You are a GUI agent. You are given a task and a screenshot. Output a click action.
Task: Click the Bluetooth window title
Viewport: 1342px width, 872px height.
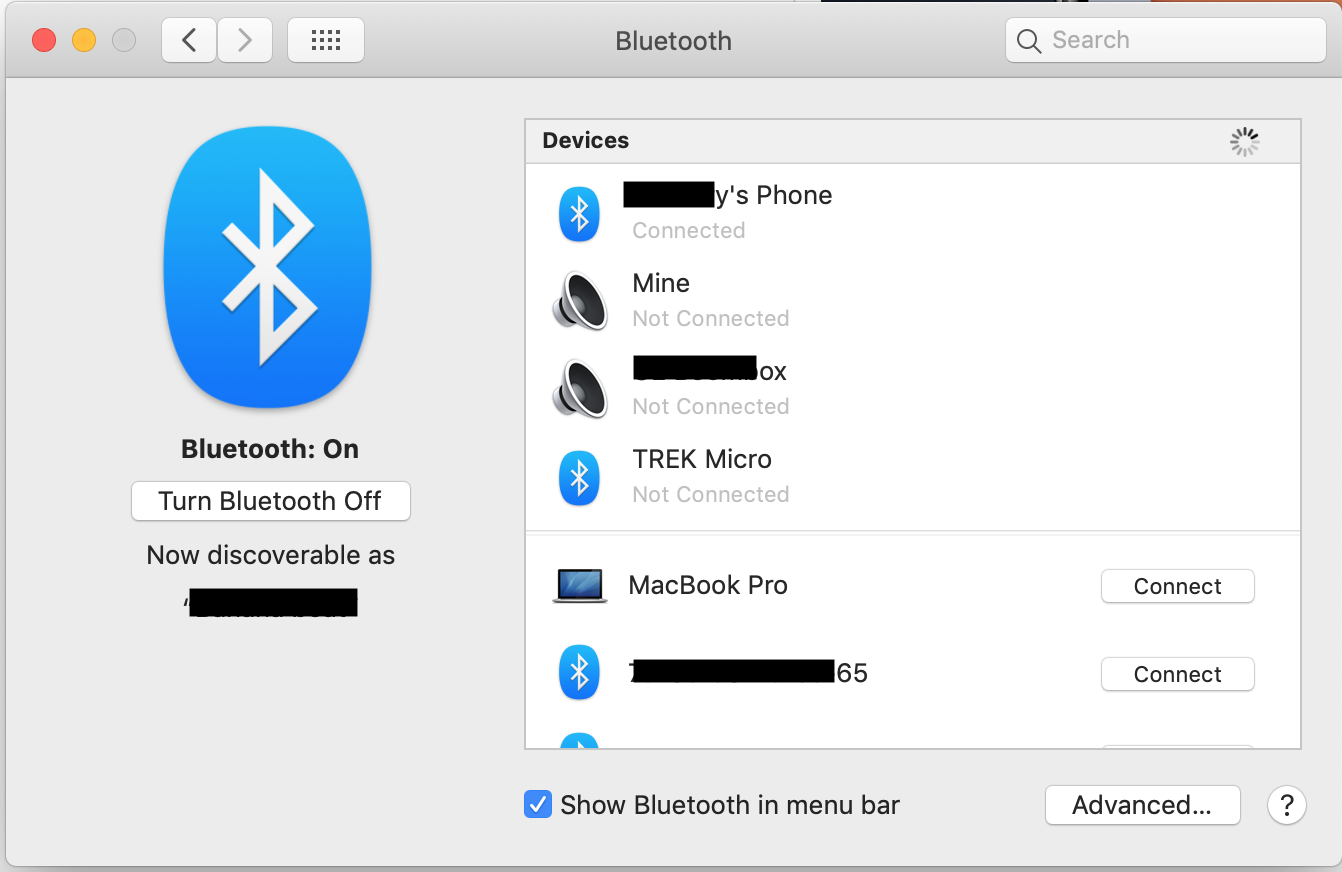pos(673,41)
